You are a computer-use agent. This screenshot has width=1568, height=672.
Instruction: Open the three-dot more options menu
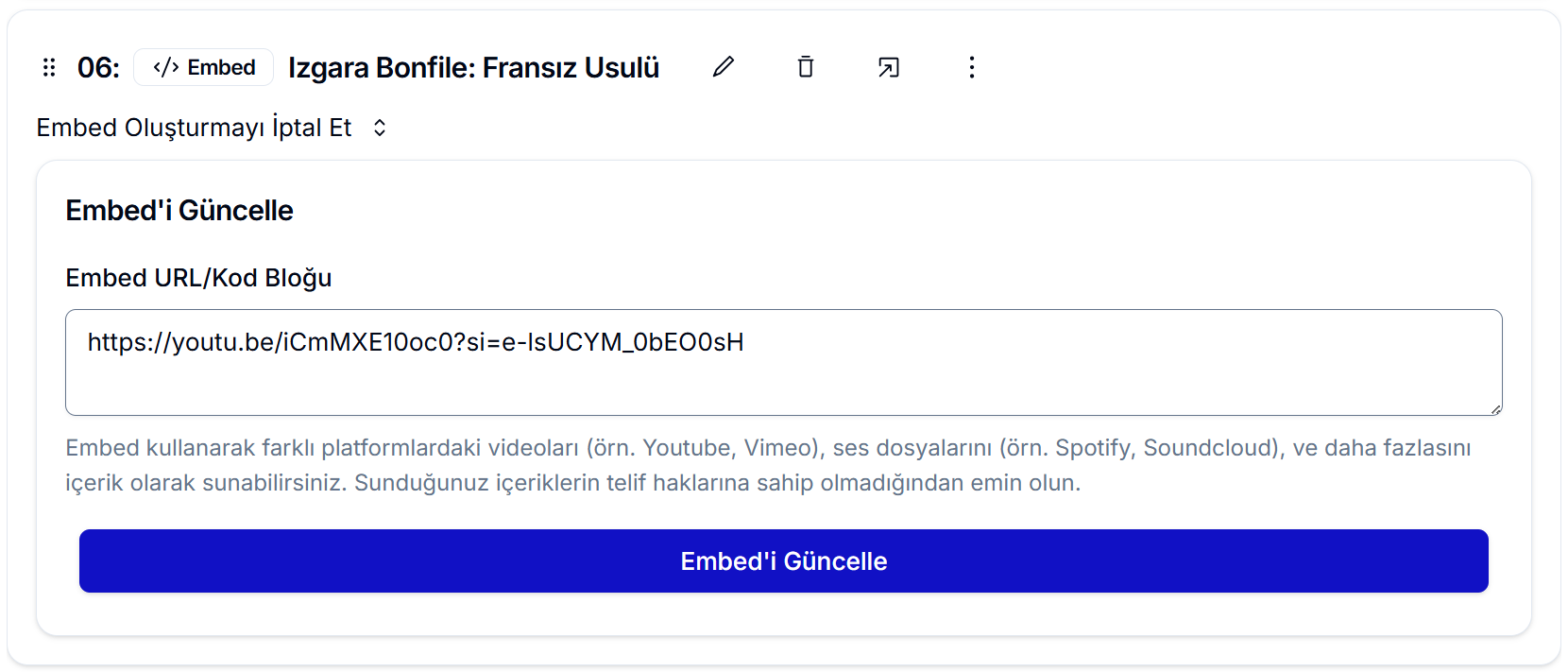(972, 67)
